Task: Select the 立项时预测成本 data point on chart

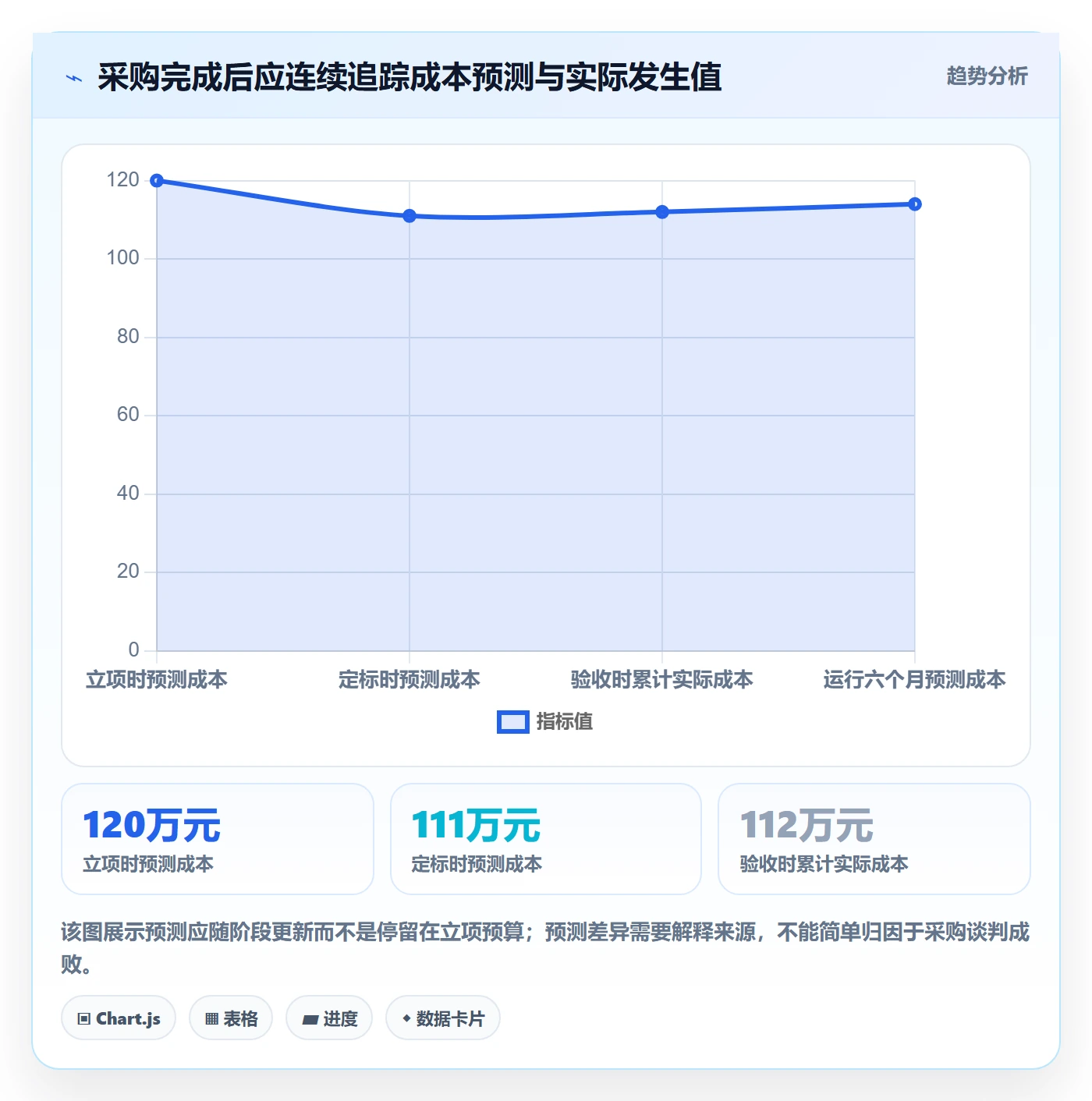Action: click(x=157, y=181)
